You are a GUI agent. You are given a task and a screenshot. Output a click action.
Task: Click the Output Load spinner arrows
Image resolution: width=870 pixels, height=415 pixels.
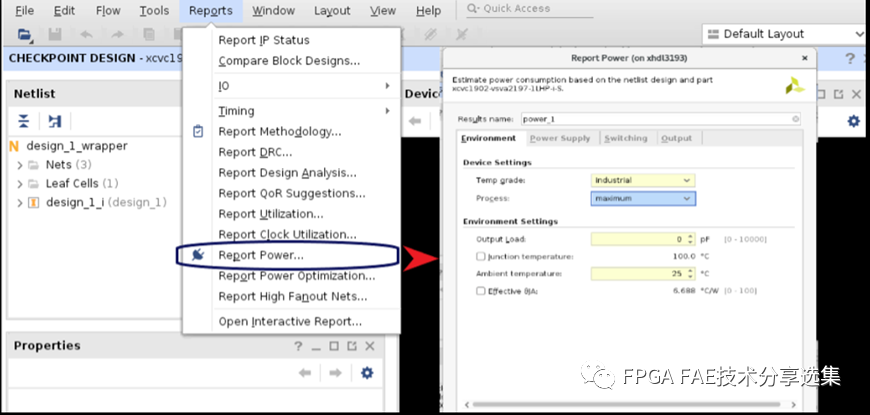pos(690,239)
